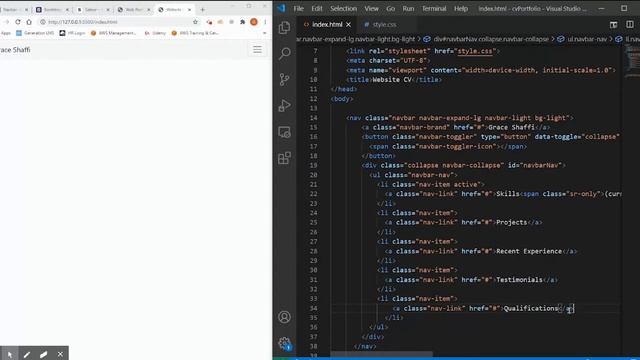Screen dimensions: 640x360
Task: Toggle the navbar hamburger menu in browser
Action: [x=257, y=49]
